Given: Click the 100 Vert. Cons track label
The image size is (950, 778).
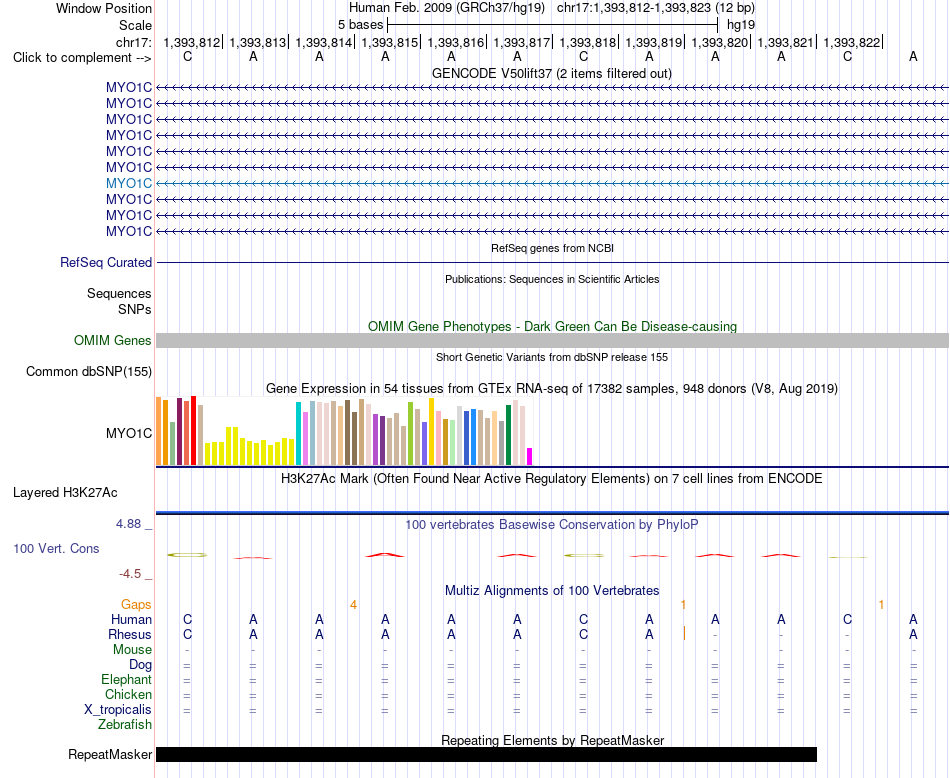Looking at the screenshot, I should point(56,548).
